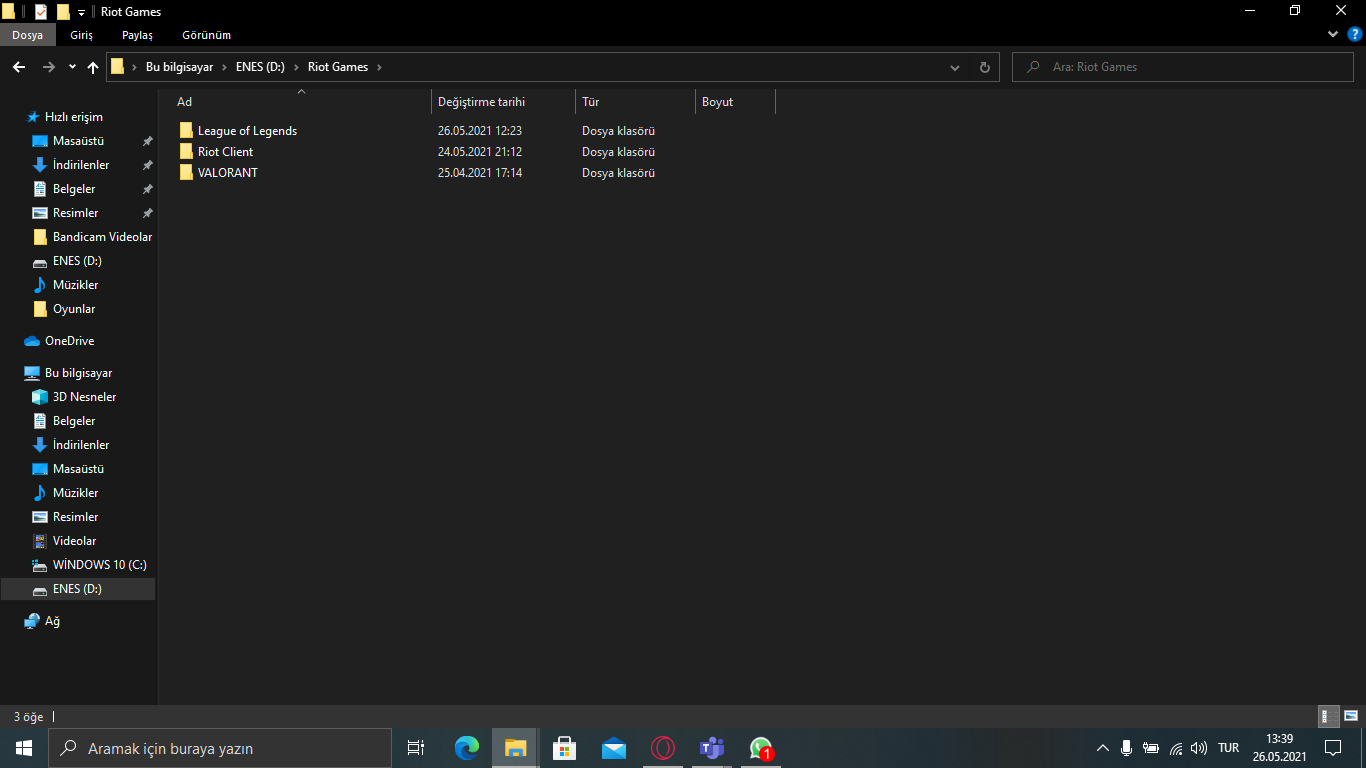Expand the ribbon with the chevron
This screenshot has width=1366, height=768.
tap(1333, 34)
